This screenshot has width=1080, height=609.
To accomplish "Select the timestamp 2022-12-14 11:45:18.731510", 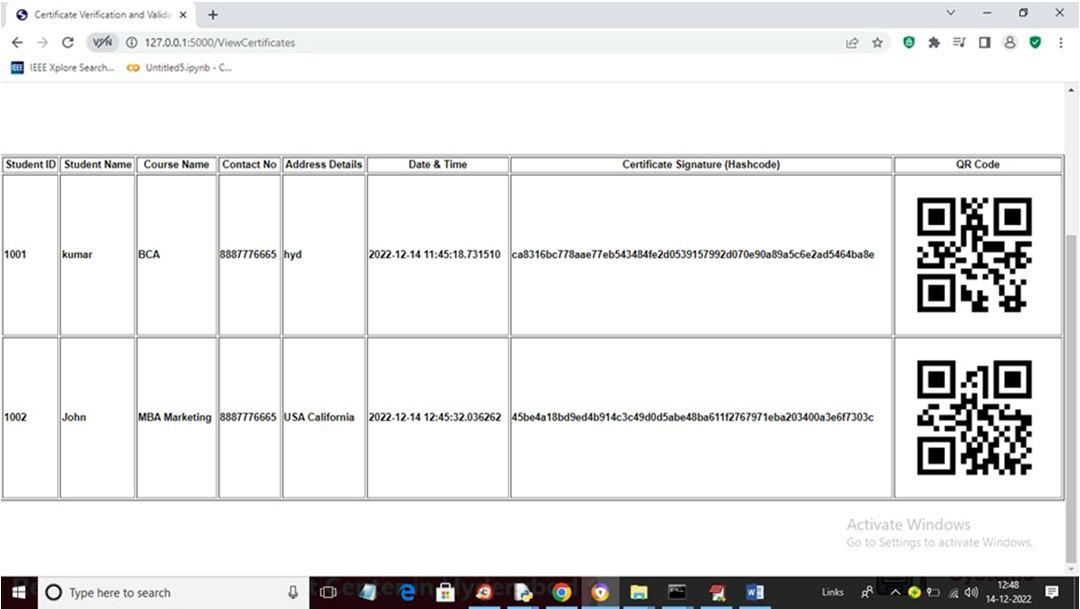I will click(435, 255).
